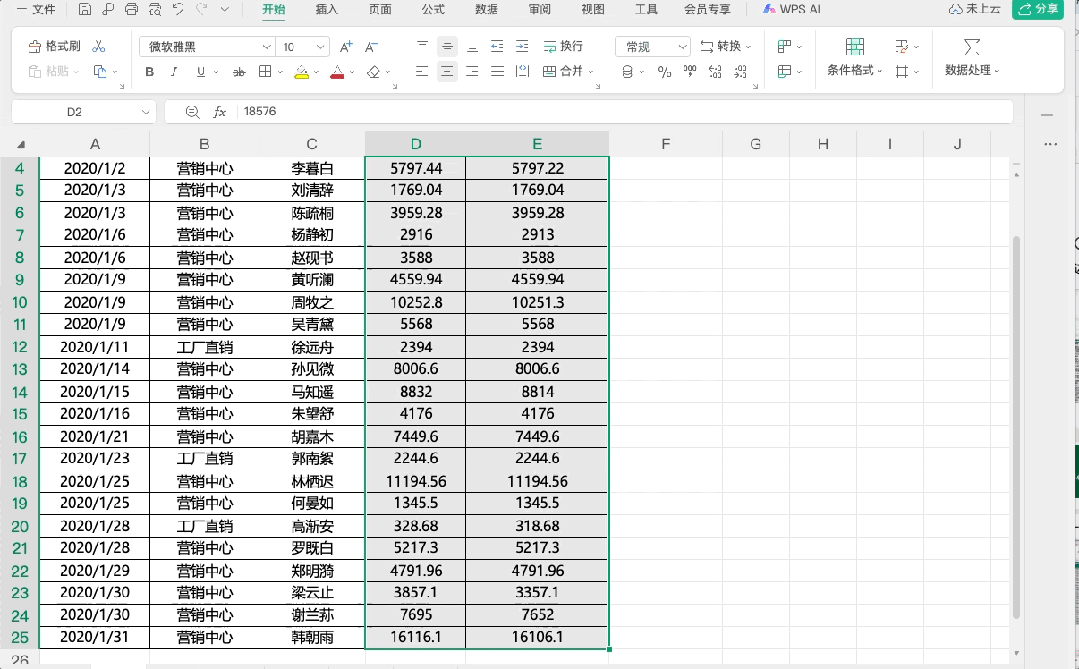Switch to Formulas (公式) tab
Screen dimensions: 1079x669
(x=433, y=9)
